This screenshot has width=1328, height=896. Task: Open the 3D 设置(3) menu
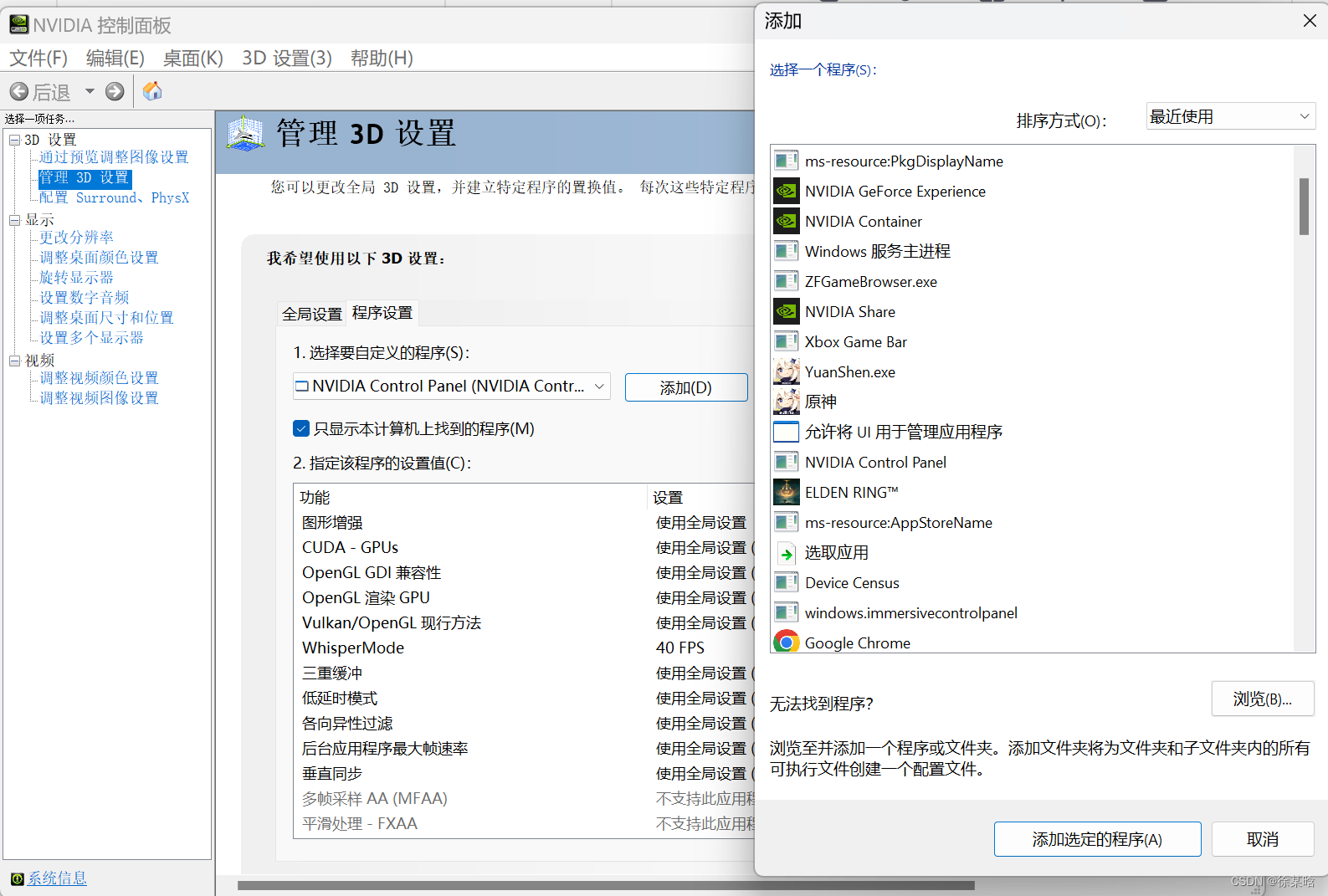click(287, 58)
